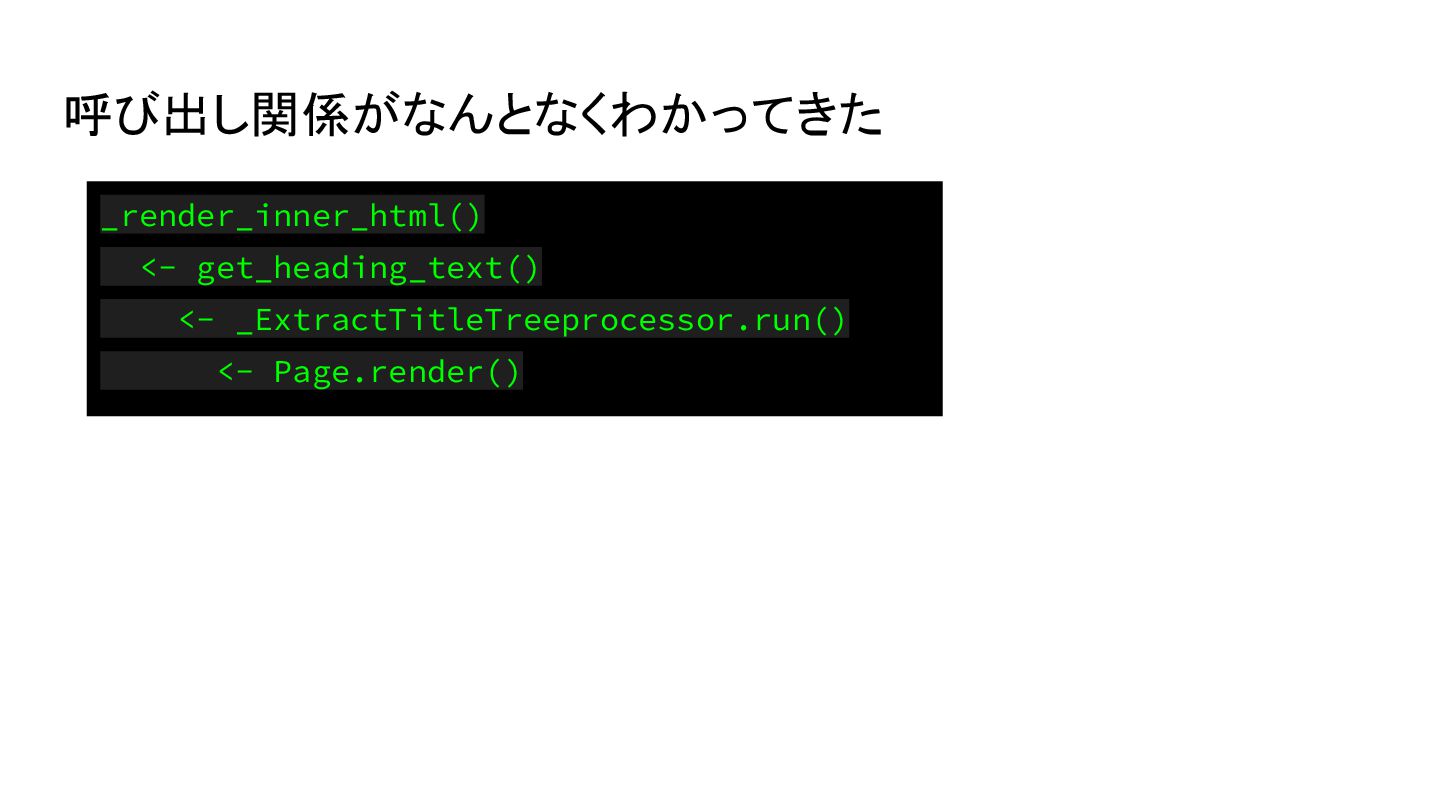Click the arrow before Page.render()
This screenshot has width=1440, height=810.
(235, 372)
